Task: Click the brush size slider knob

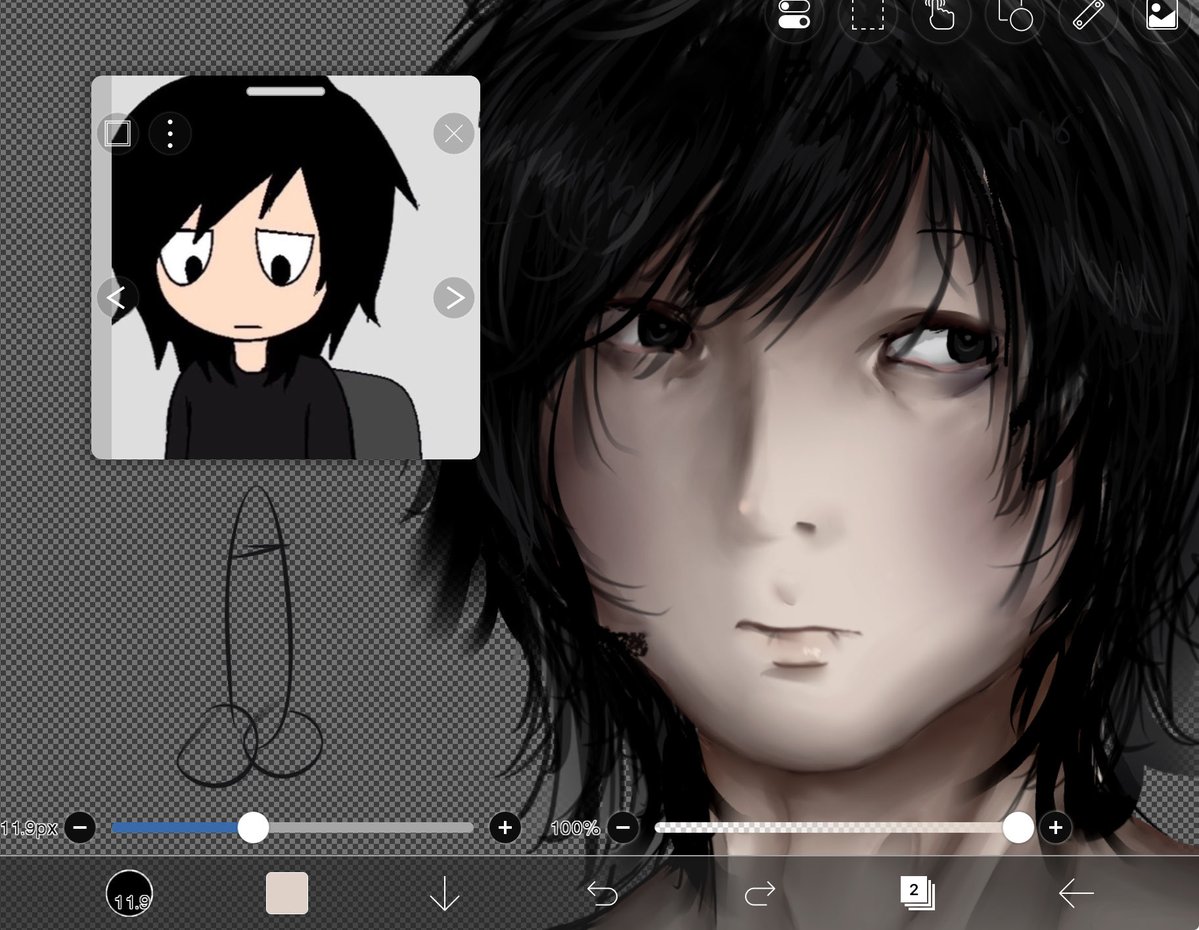Action: (253, 828)
